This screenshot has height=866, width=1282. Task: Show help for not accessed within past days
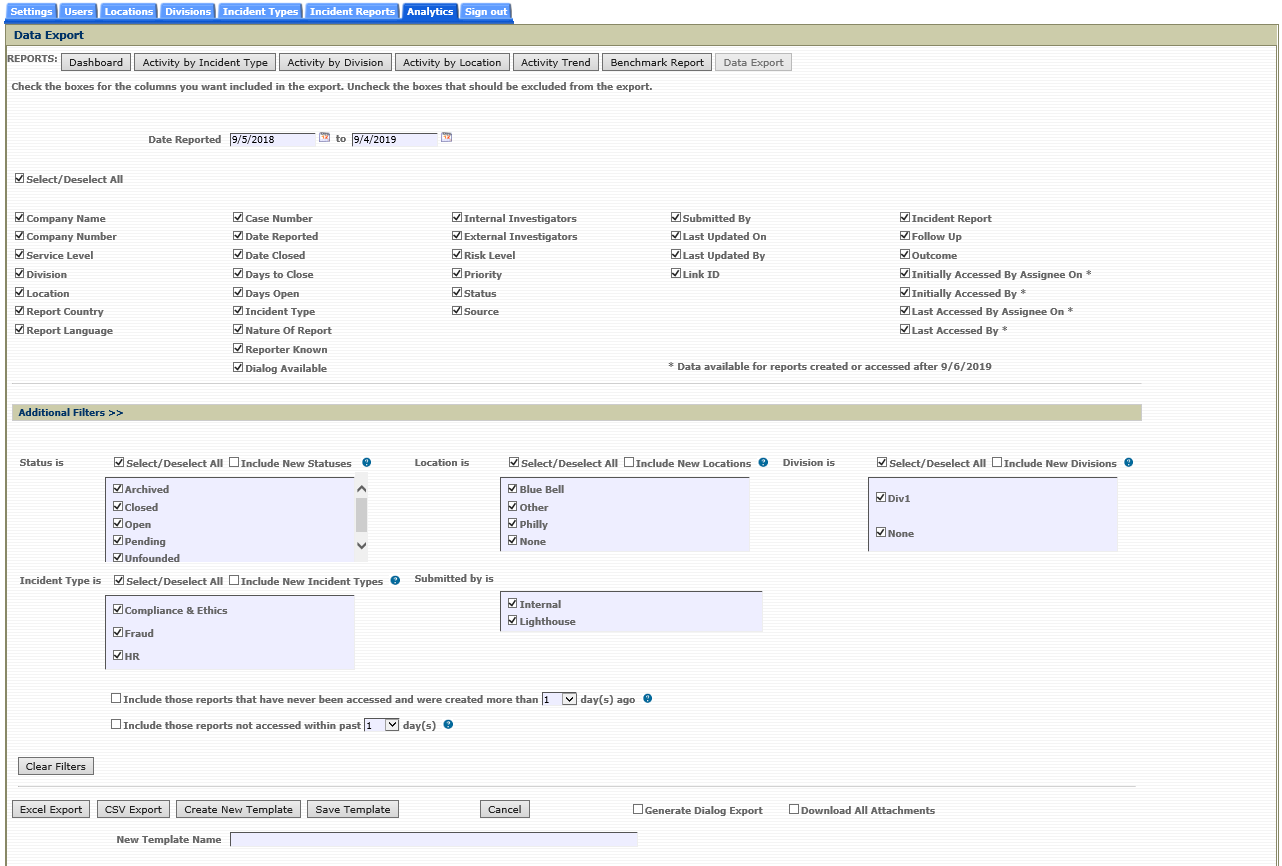pyautogui.click(x=448, y=724)
